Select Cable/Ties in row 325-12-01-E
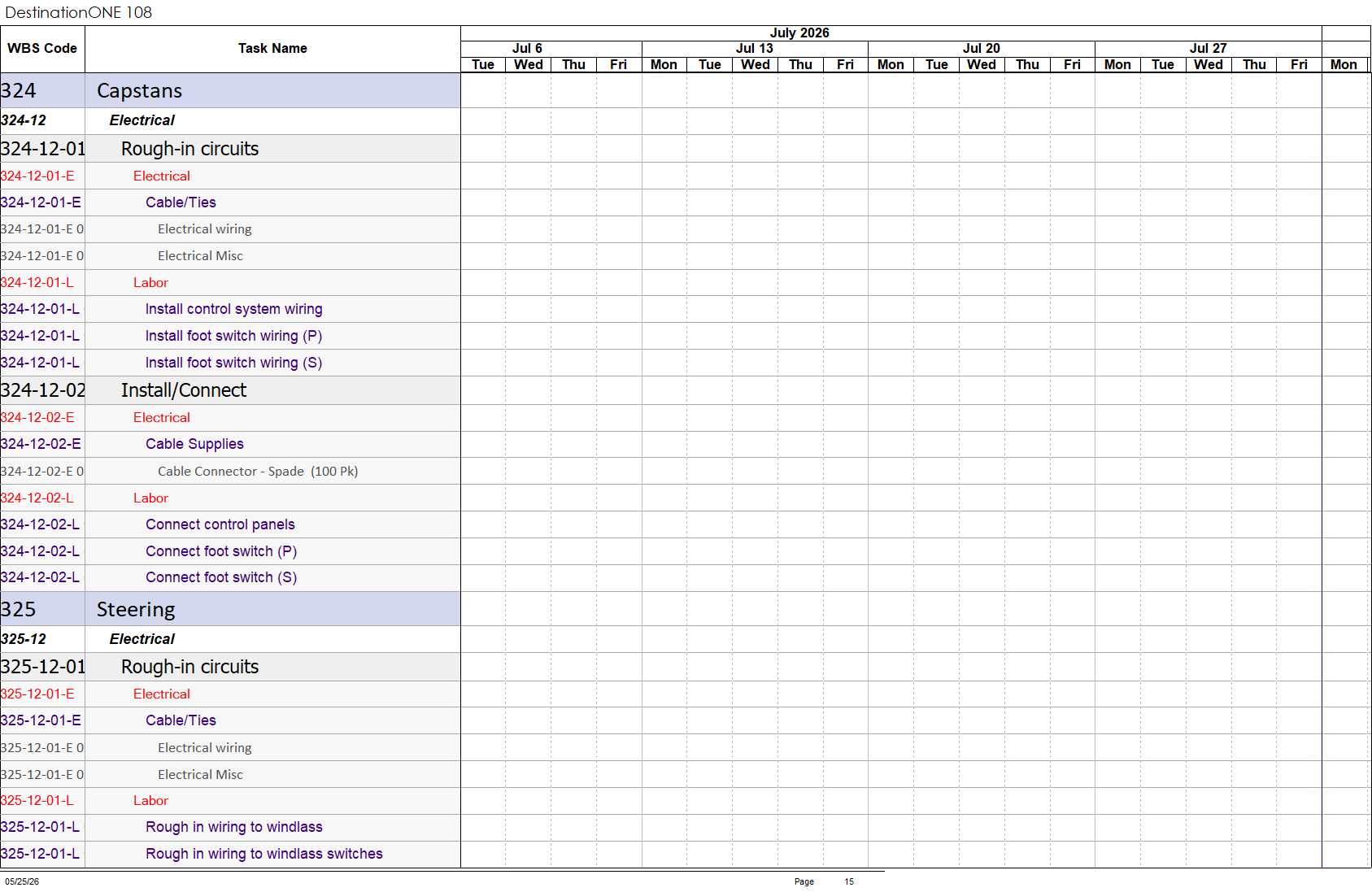Viewport: 1372px width, 892px height. pos(181,720)
